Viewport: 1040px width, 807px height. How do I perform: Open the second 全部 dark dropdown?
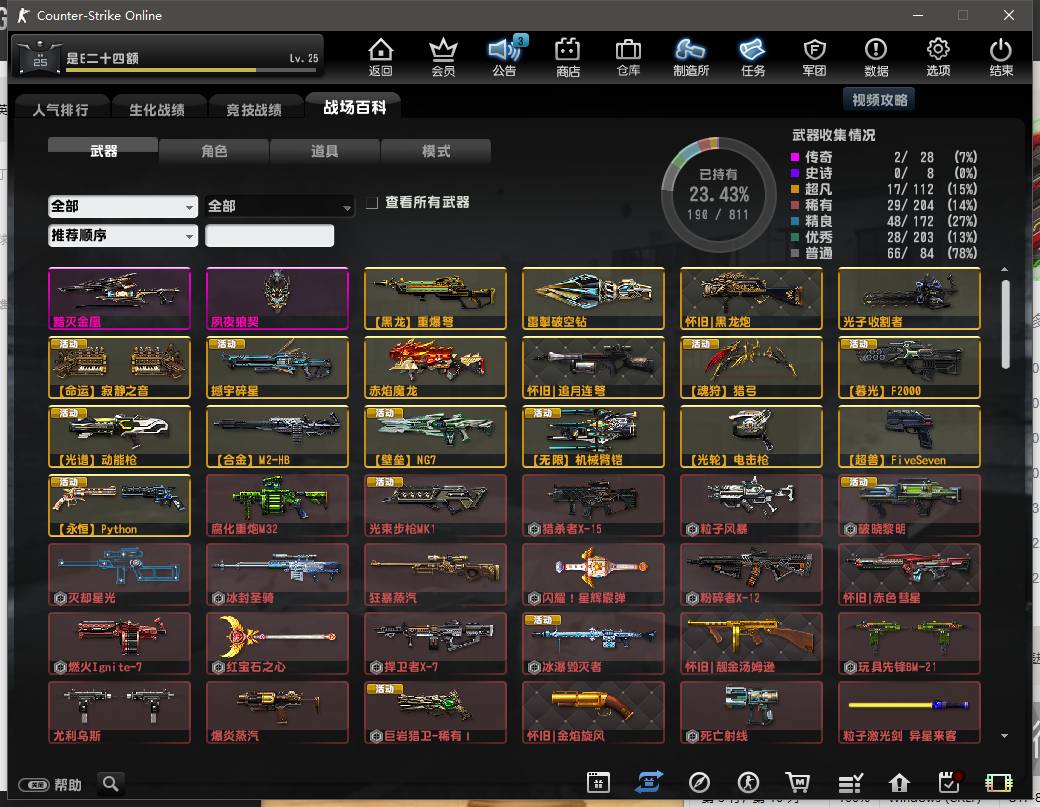pyautogui.click(x=280, y=206)
